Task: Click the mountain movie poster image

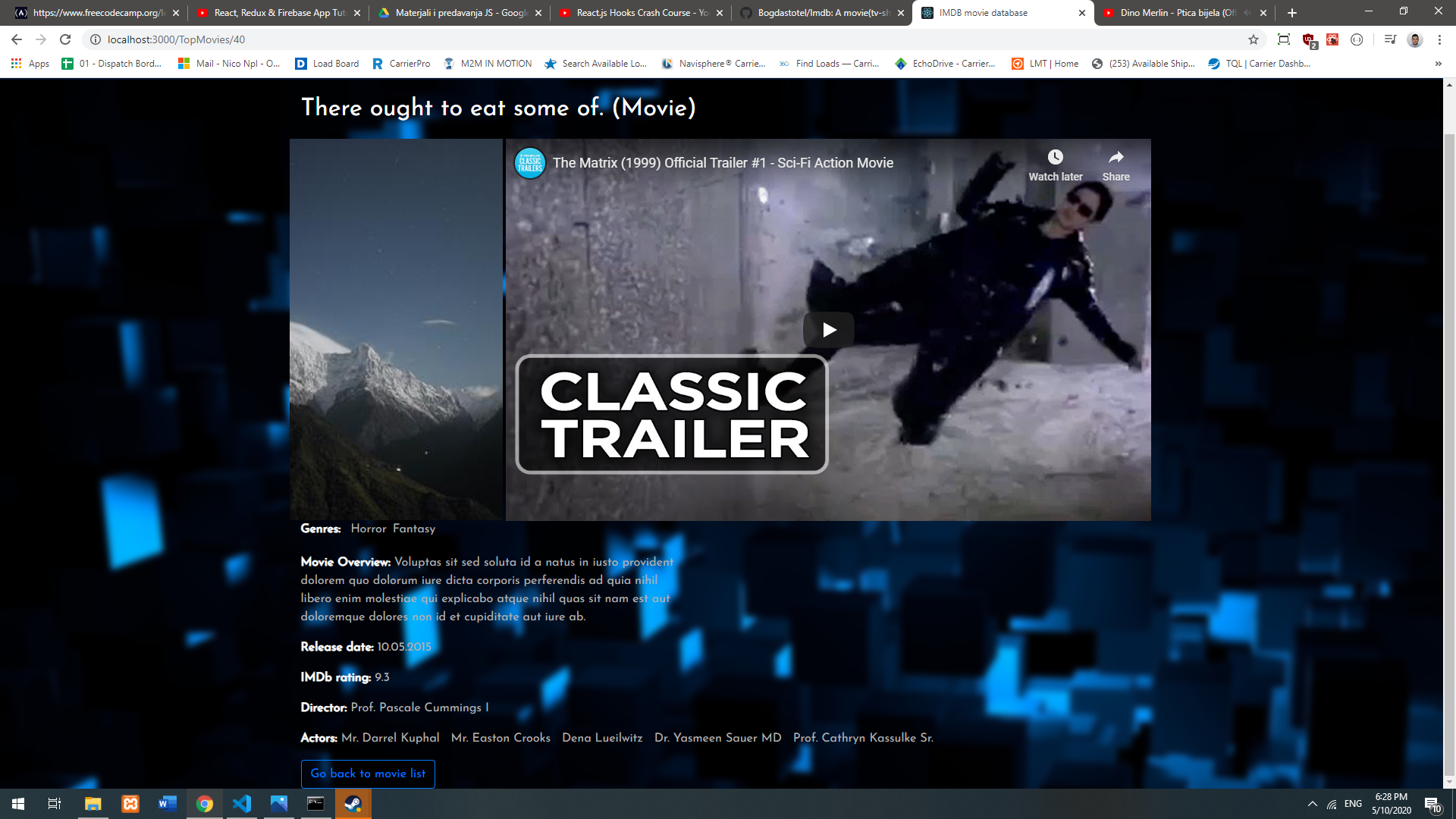Action: pos(396,330)
